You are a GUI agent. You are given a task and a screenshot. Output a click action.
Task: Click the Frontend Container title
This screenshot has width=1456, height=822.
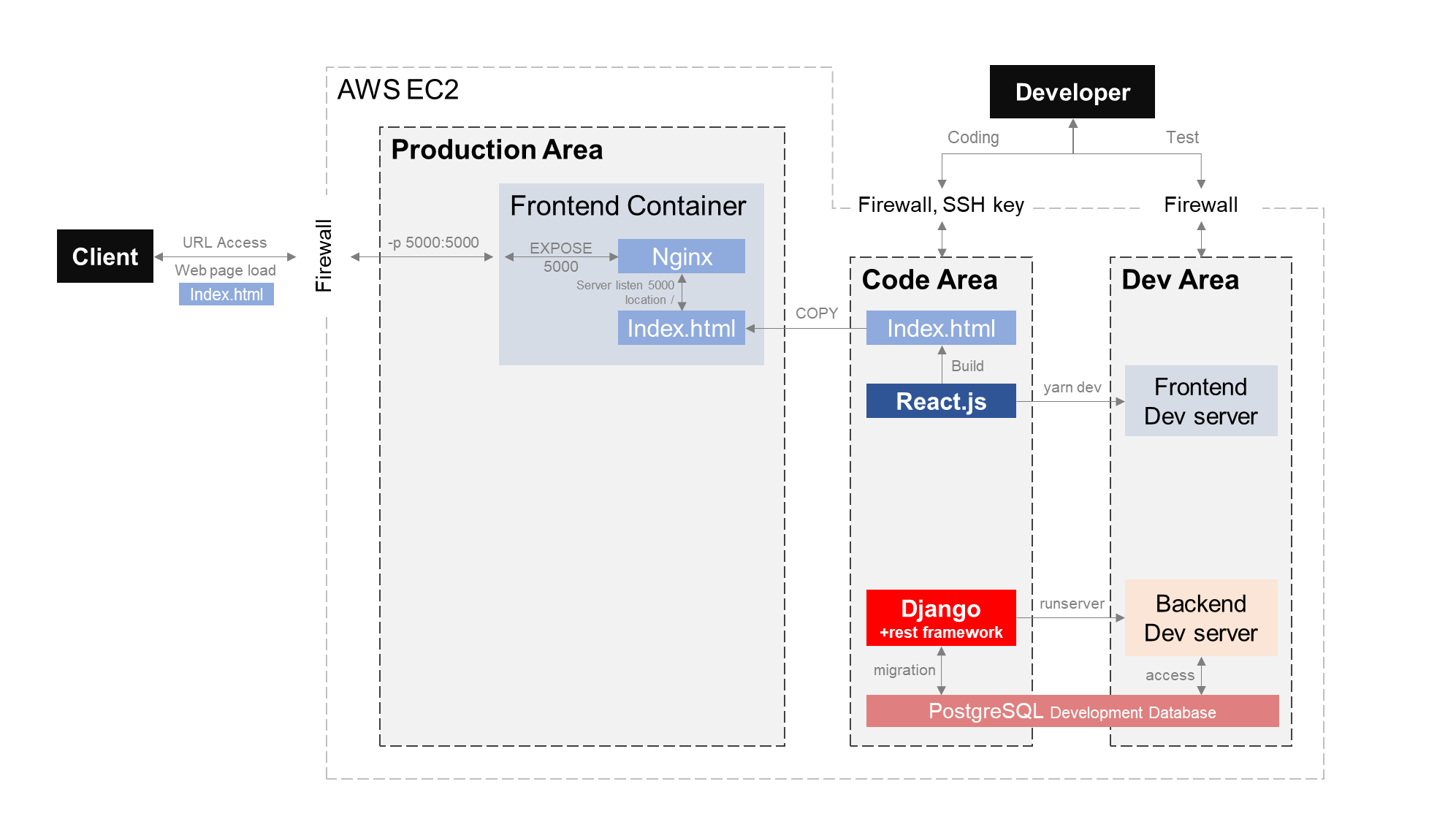(x=628, y=206)
